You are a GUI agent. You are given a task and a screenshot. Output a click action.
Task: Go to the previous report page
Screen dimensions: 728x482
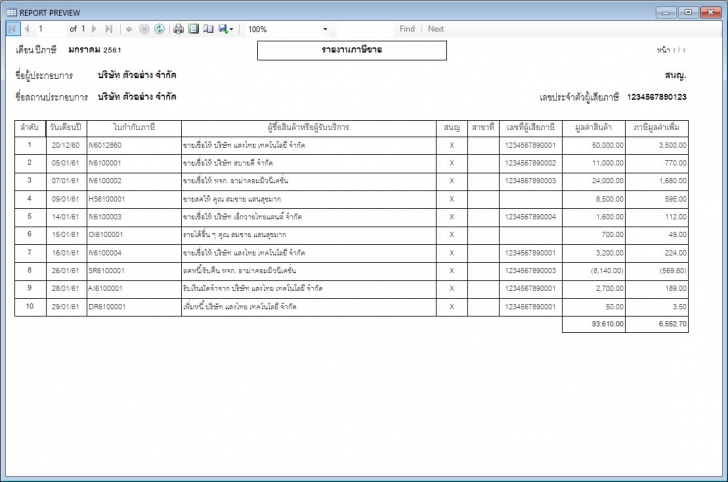27,29
